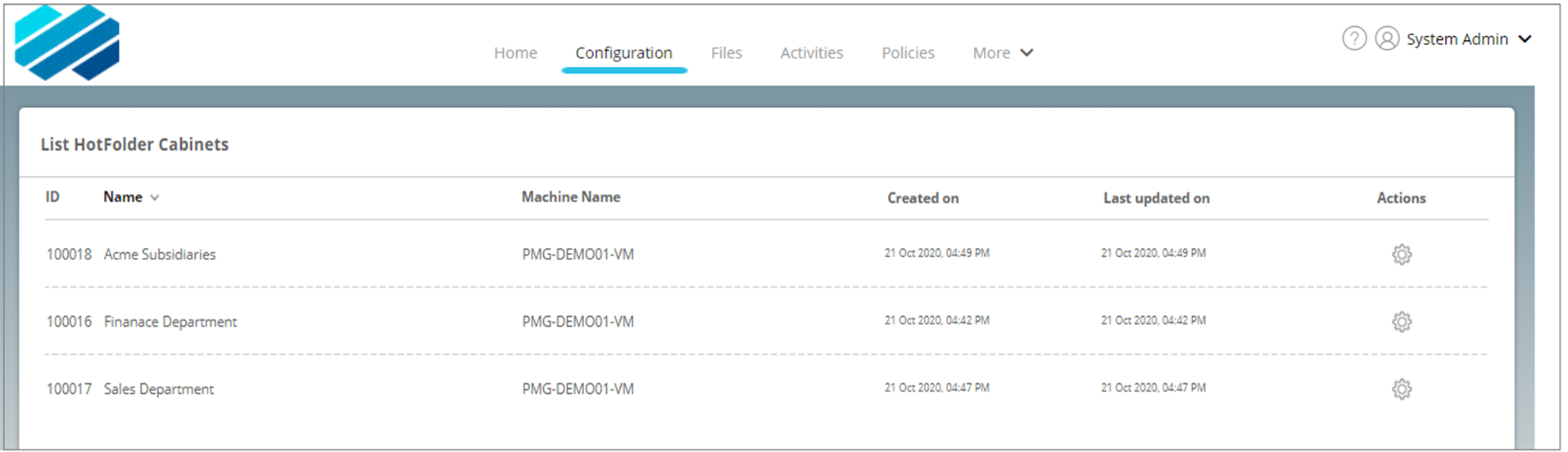Click the Acme Subsidiaries cabinet name
Viewport: 1568px width, 452px height.
160,255
